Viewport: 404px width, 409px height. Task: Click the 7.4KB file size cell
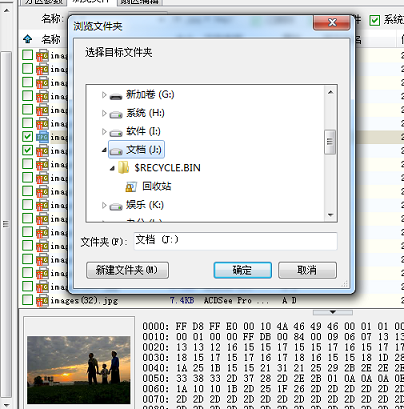point(182,300)
